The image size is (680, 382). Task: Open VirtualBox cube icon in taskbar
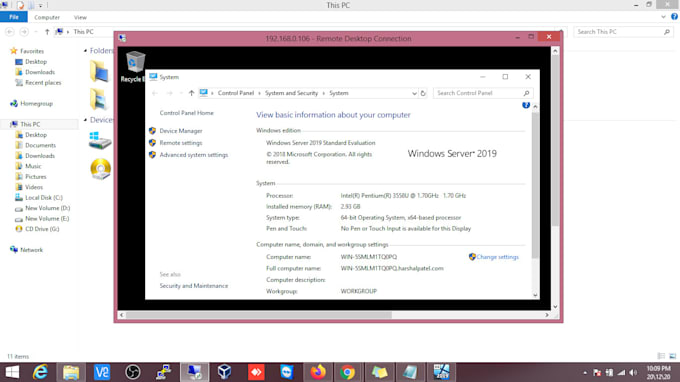coord(225,372)
